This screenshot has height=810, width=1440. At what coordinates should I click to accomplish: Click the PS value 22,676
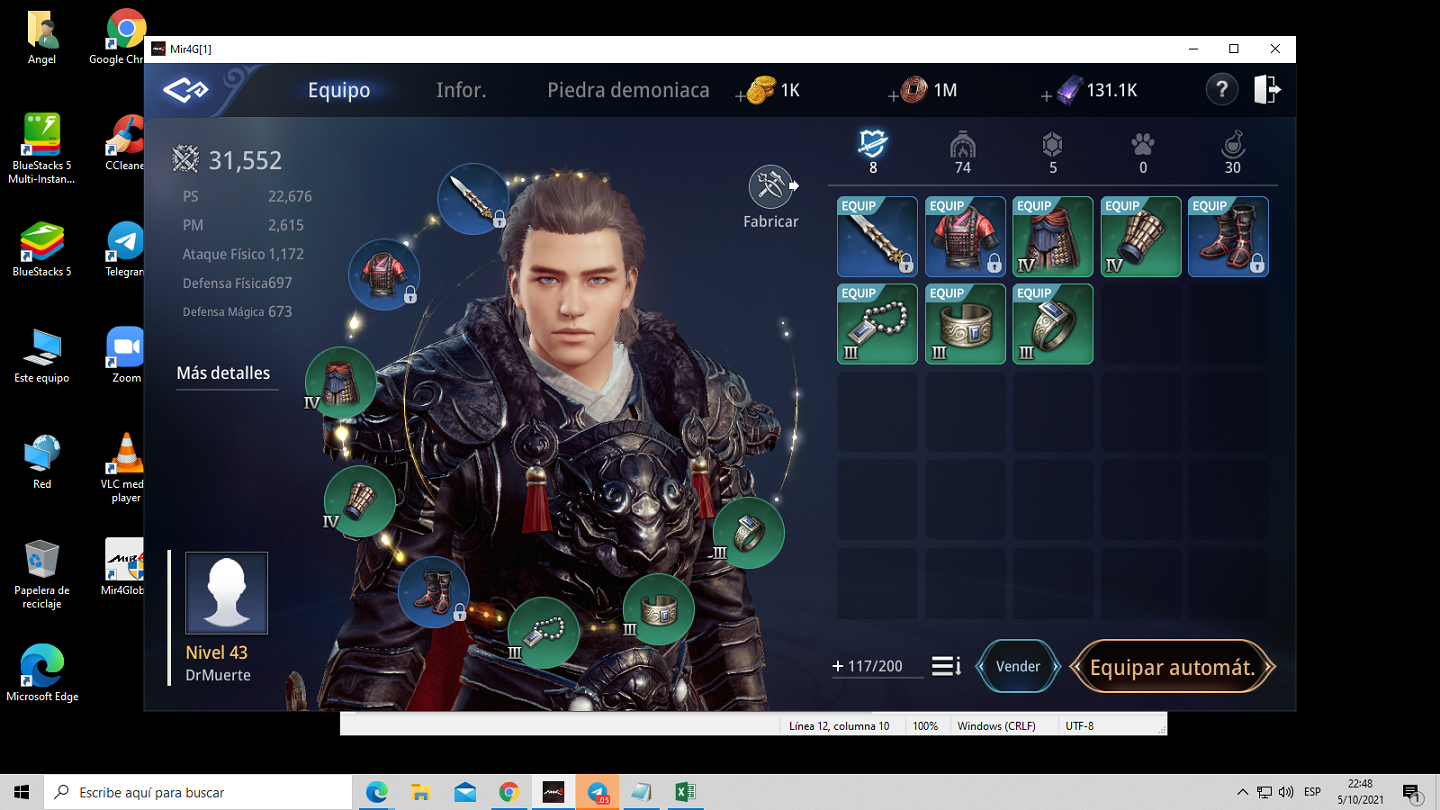[290, 196]
